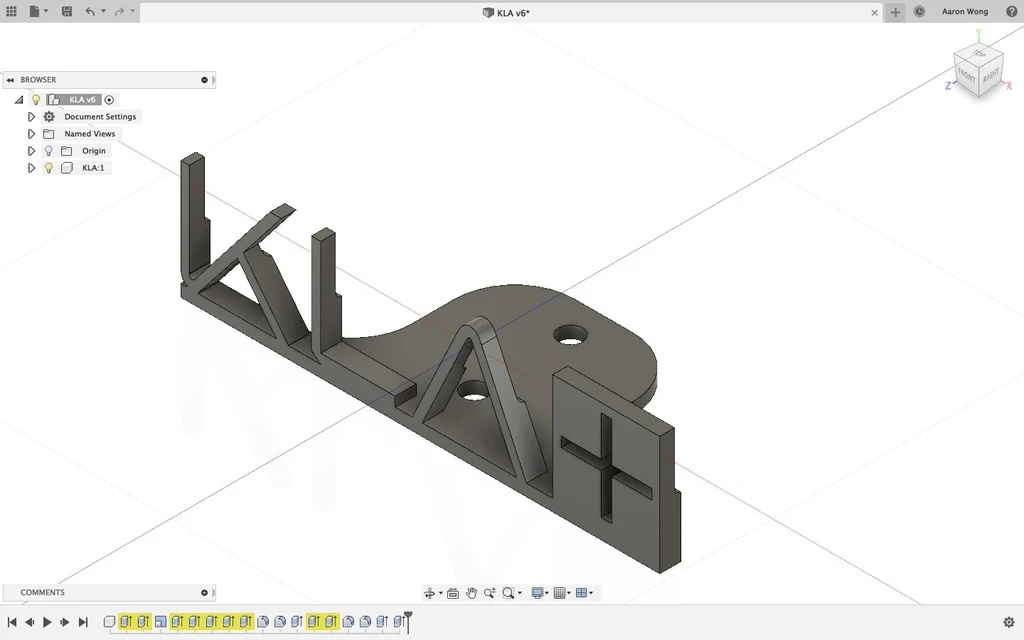The width and height of the screenshot is (1024, 640).
Task: Step back one timeline feature
Action: [x=29, y=622]
